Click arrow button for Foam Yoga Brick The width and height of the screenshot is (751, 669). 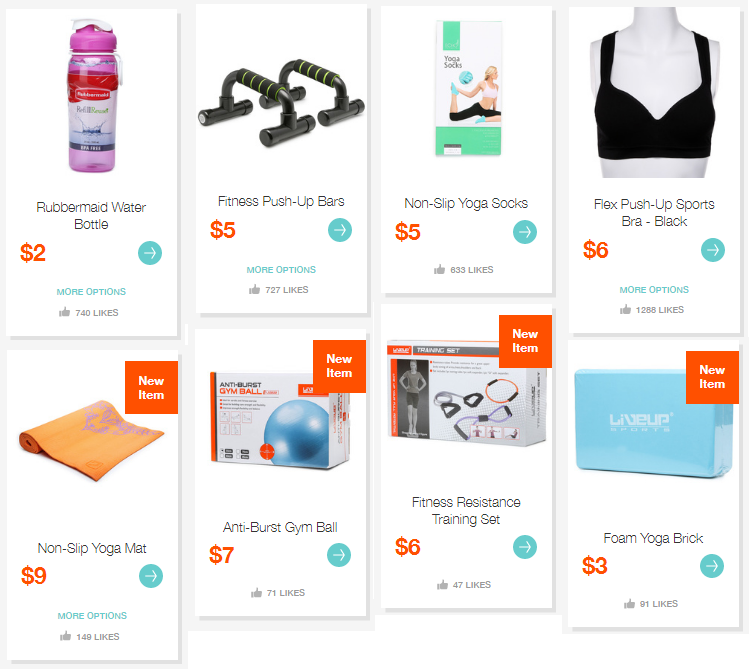712,566
